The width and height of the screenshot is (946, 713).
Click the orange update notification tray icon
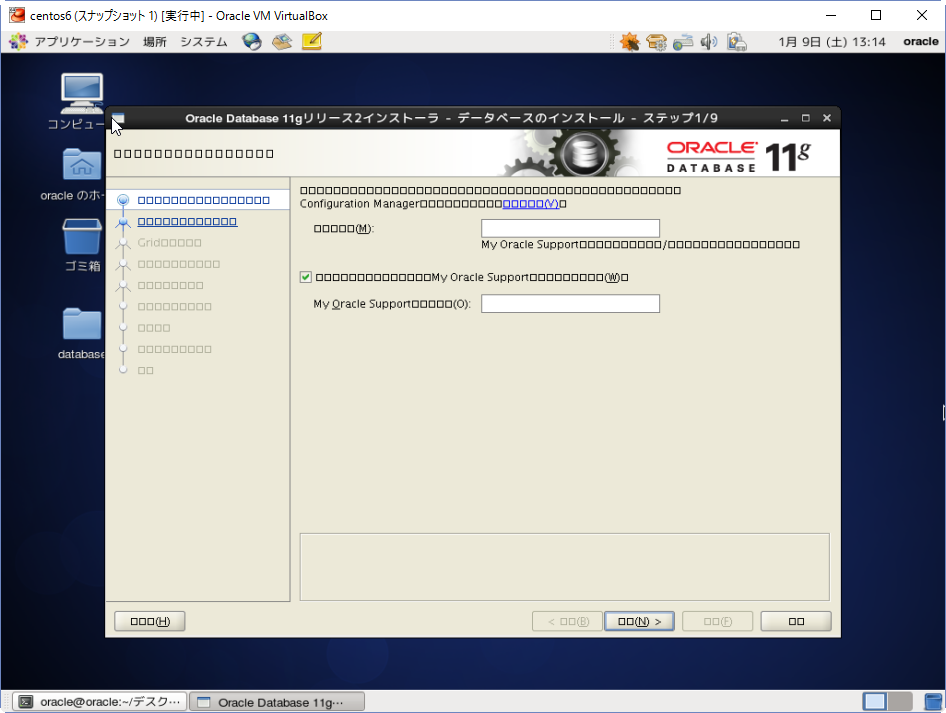pyautogui.click(x=629, y=42)
